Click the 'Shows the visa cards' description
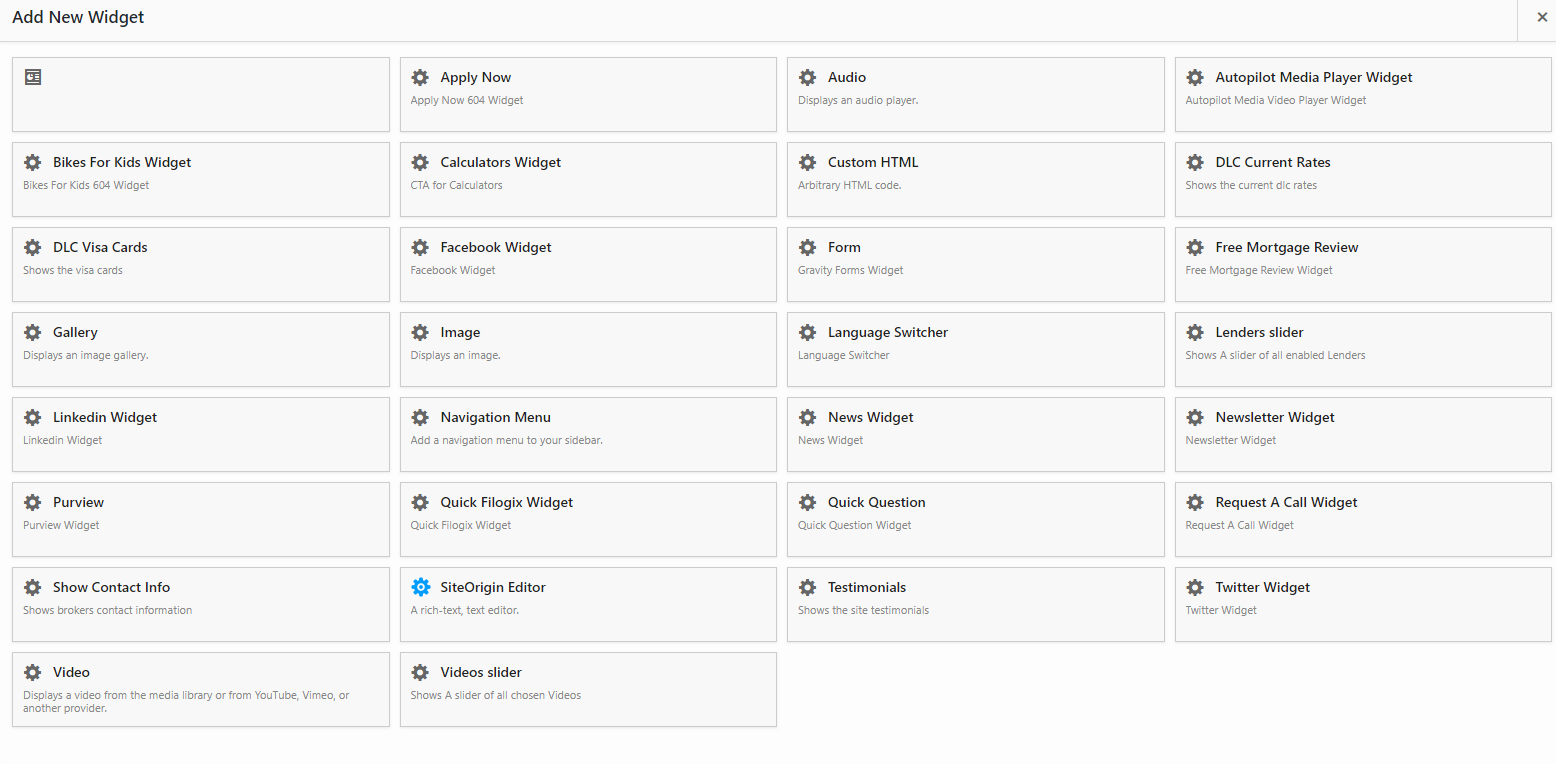The width and height of the screenshot is (1556, 764). coord(73,270)
